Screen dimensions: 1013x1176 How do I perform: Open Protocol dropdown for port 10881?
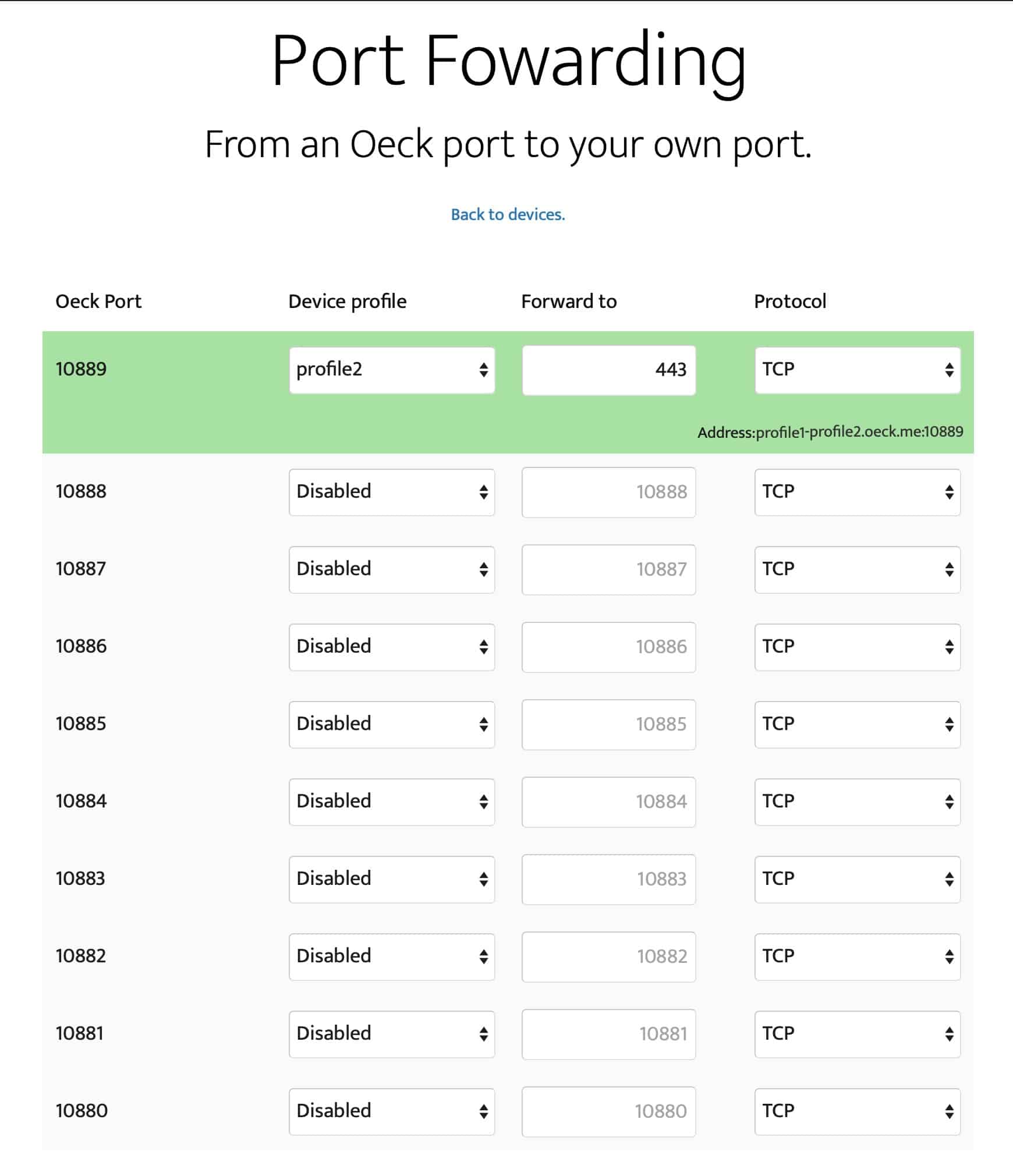(x=858, y=1034)
